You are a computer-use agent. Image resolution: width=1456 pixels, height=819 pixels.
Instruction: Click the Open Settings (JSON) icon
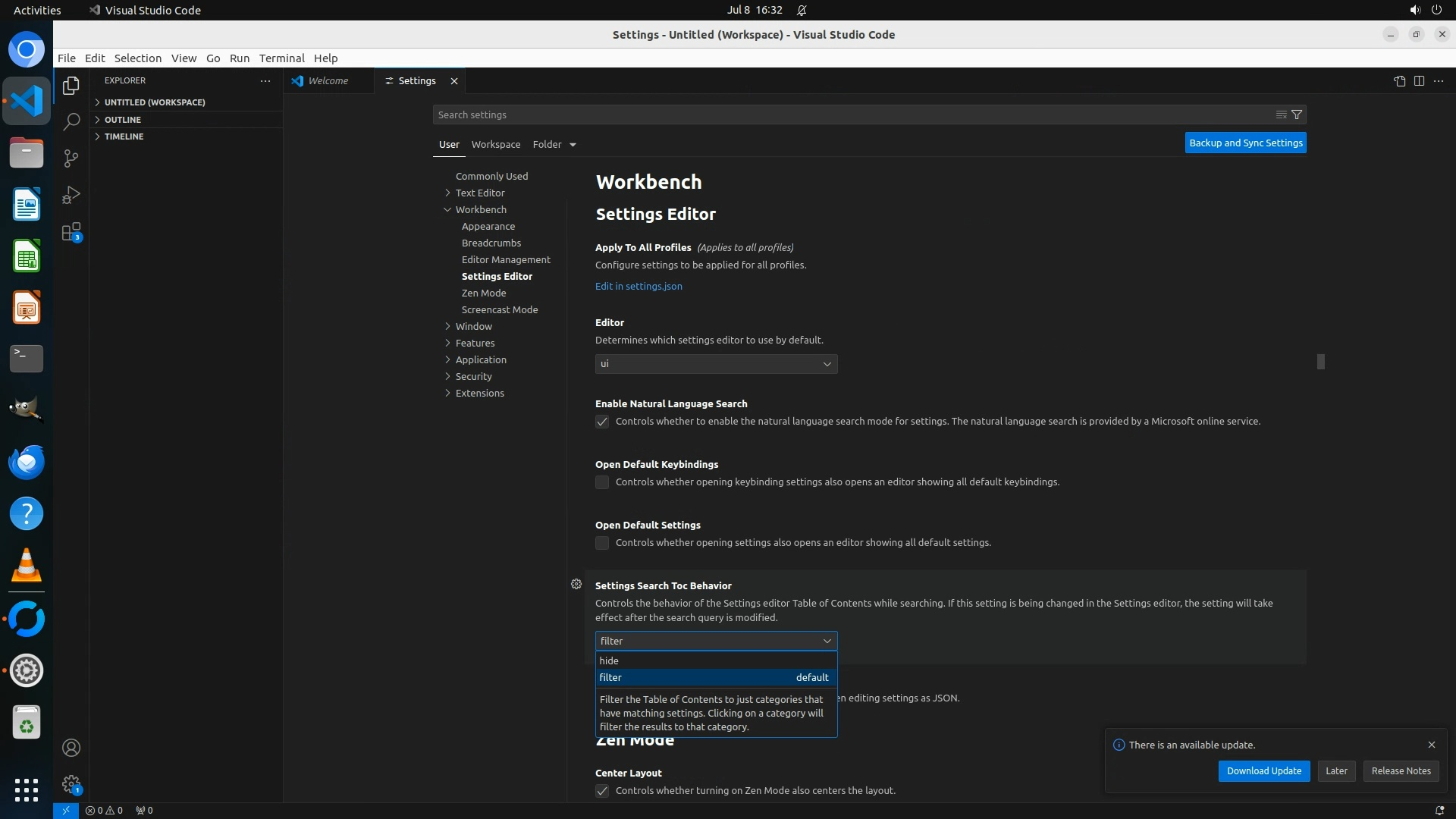[x=1399, y=81]
